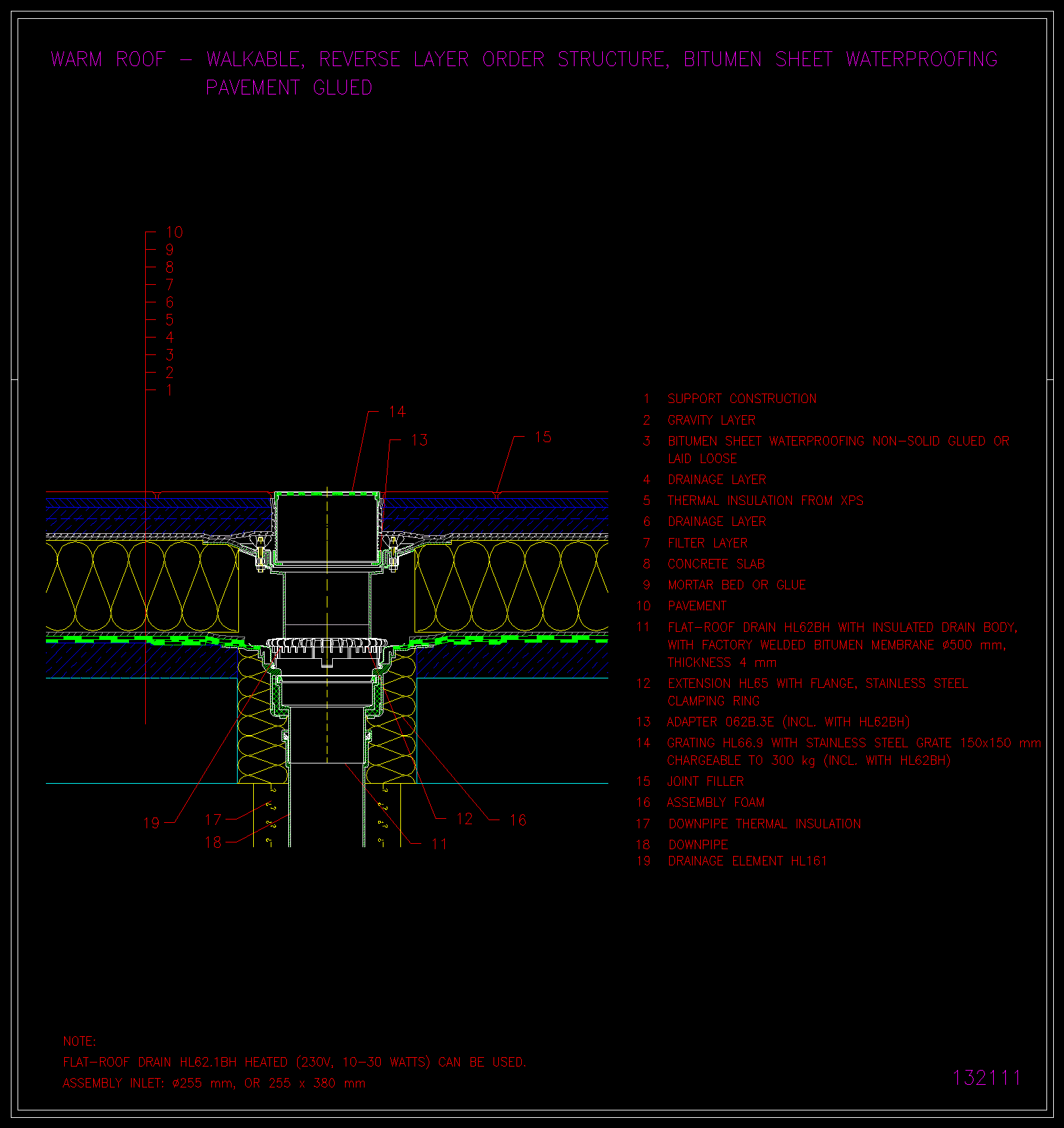Select the "NOTE:" heading text
The height and width of the screenshot is (1128, 1064).
point(80,1041)
